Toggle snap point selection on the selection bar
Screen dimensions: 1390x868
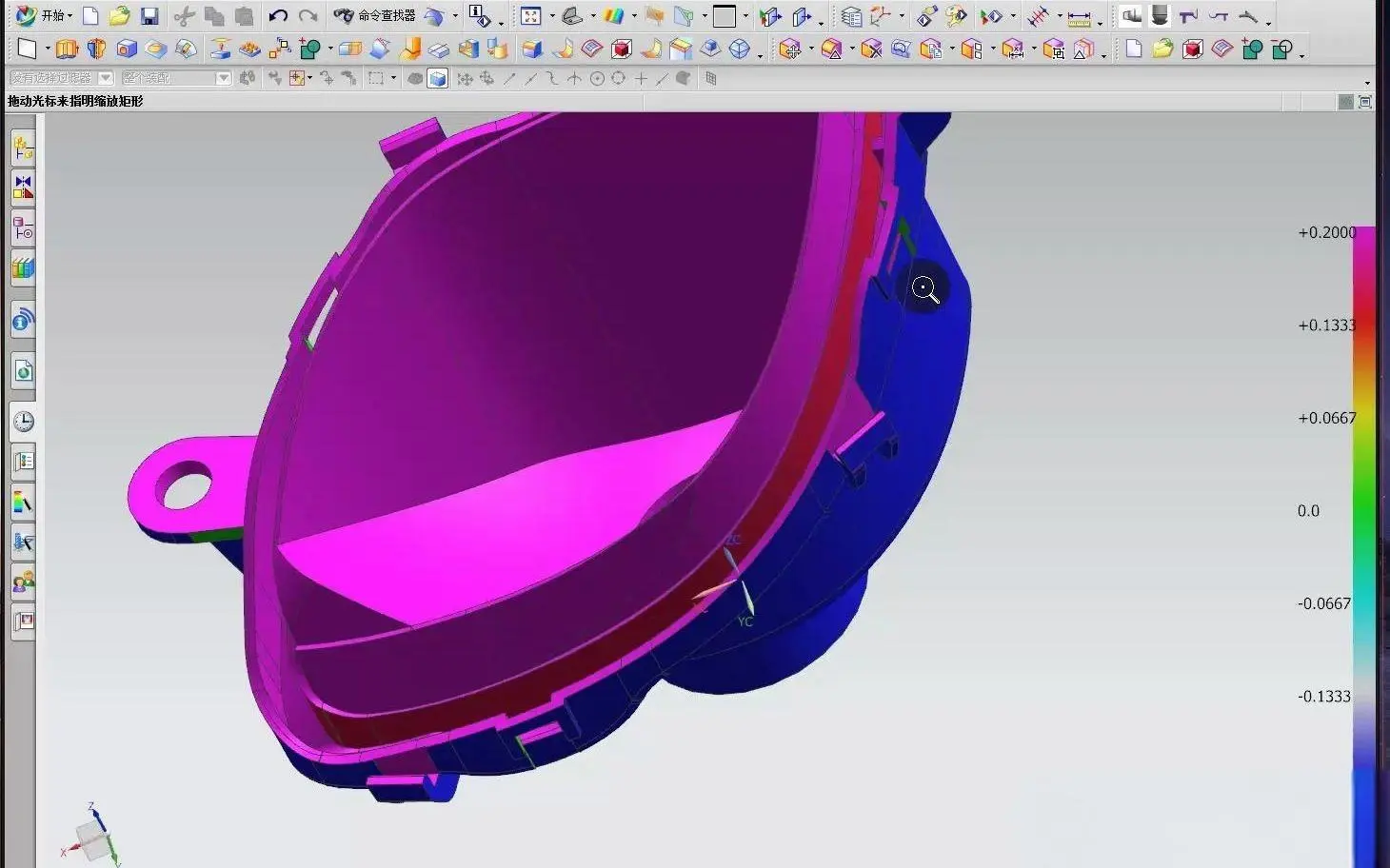pos(295,78)
